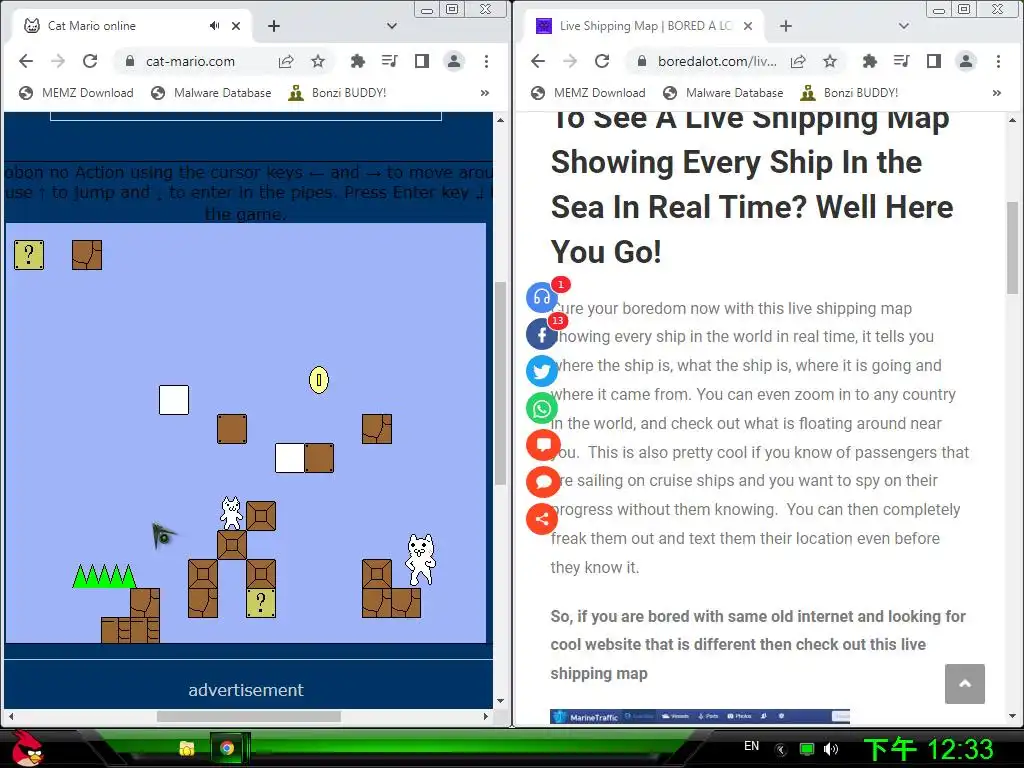Open the red share options icon

[542, 519]
